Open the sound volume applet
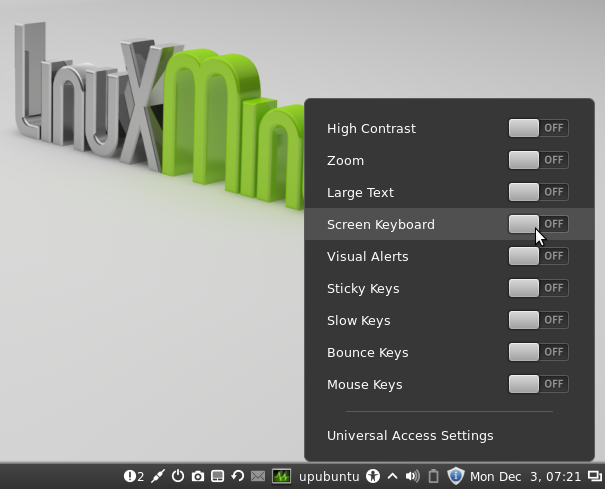 (x=412, y=476)
